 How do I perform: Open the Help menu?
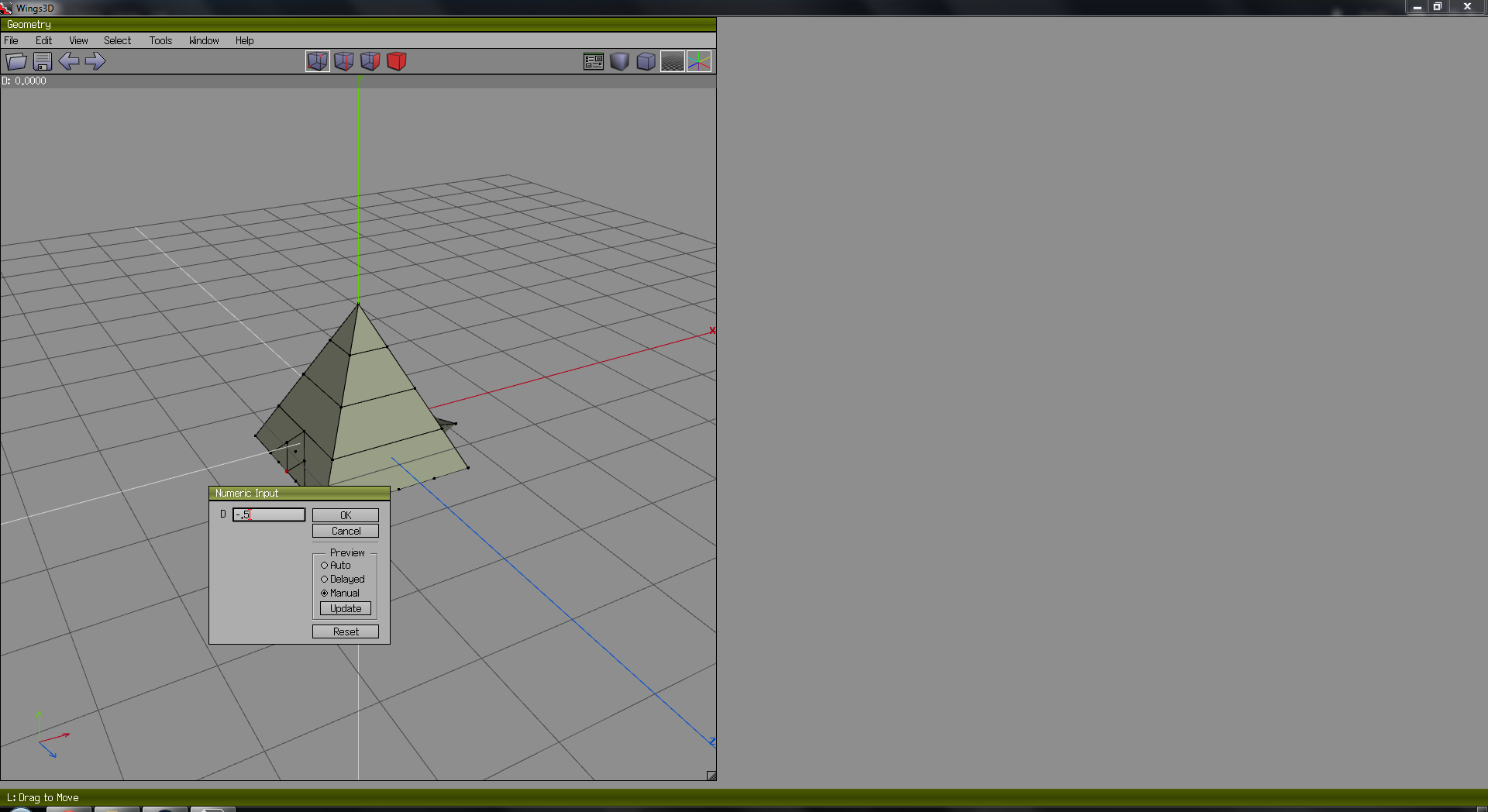point(245,40)
